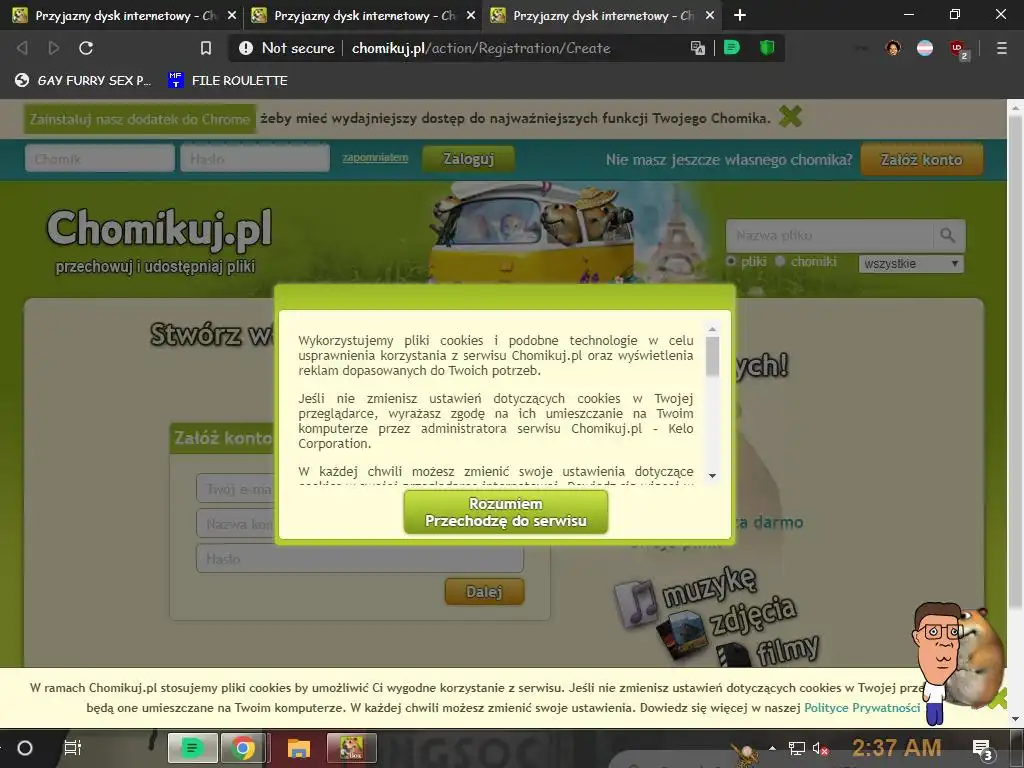Click the page scrollbar up arrow
The image size is (1024, 768).
pyautogui.click(x=1016, y=107)
